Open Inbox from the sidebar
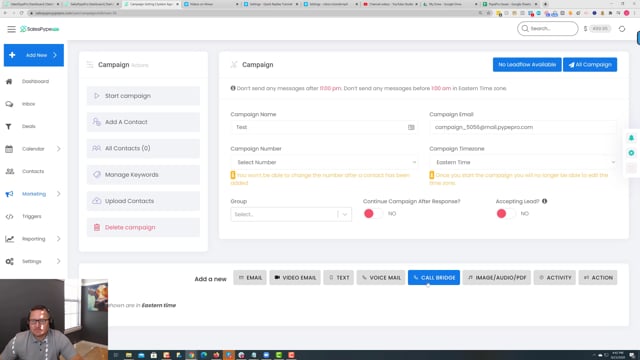 29,104
